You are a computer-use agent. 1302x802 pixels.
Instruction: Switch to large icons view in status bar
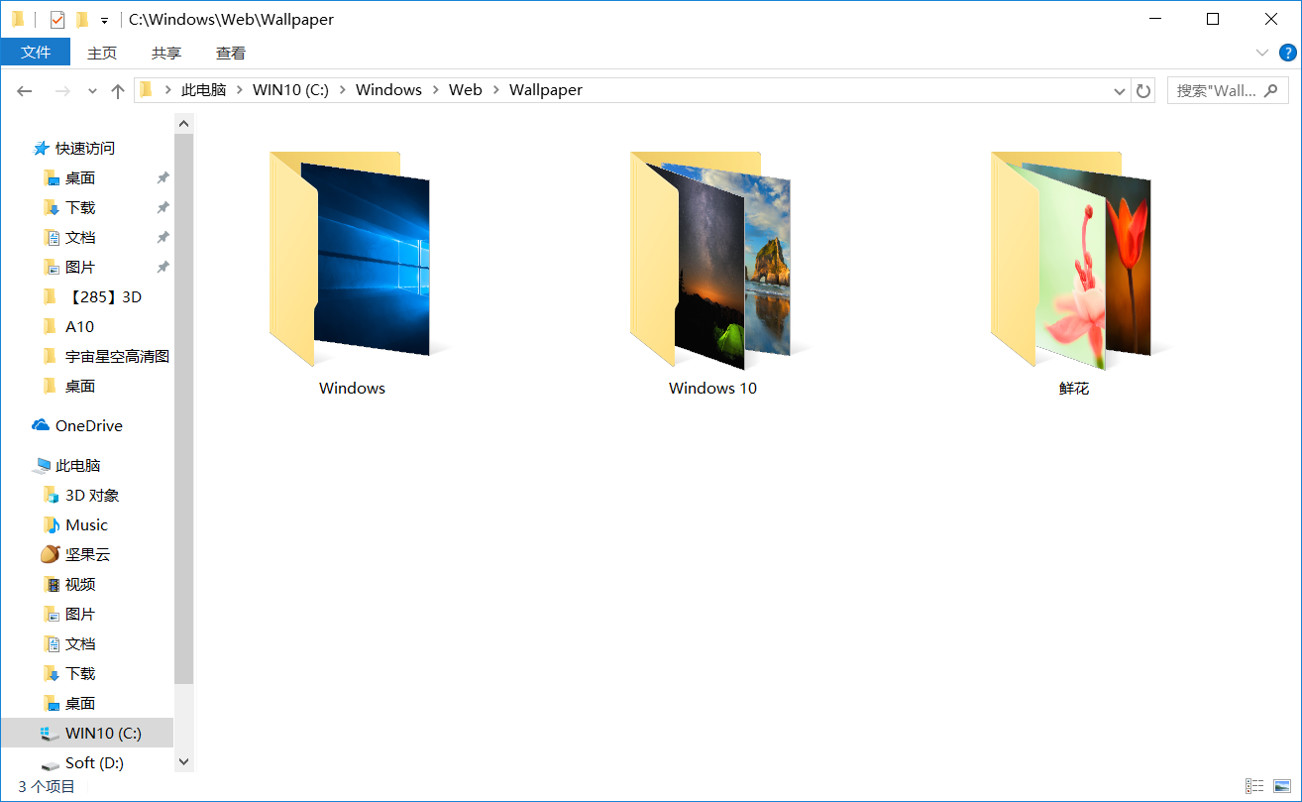pyautogui.click(x=1281, y=787)
